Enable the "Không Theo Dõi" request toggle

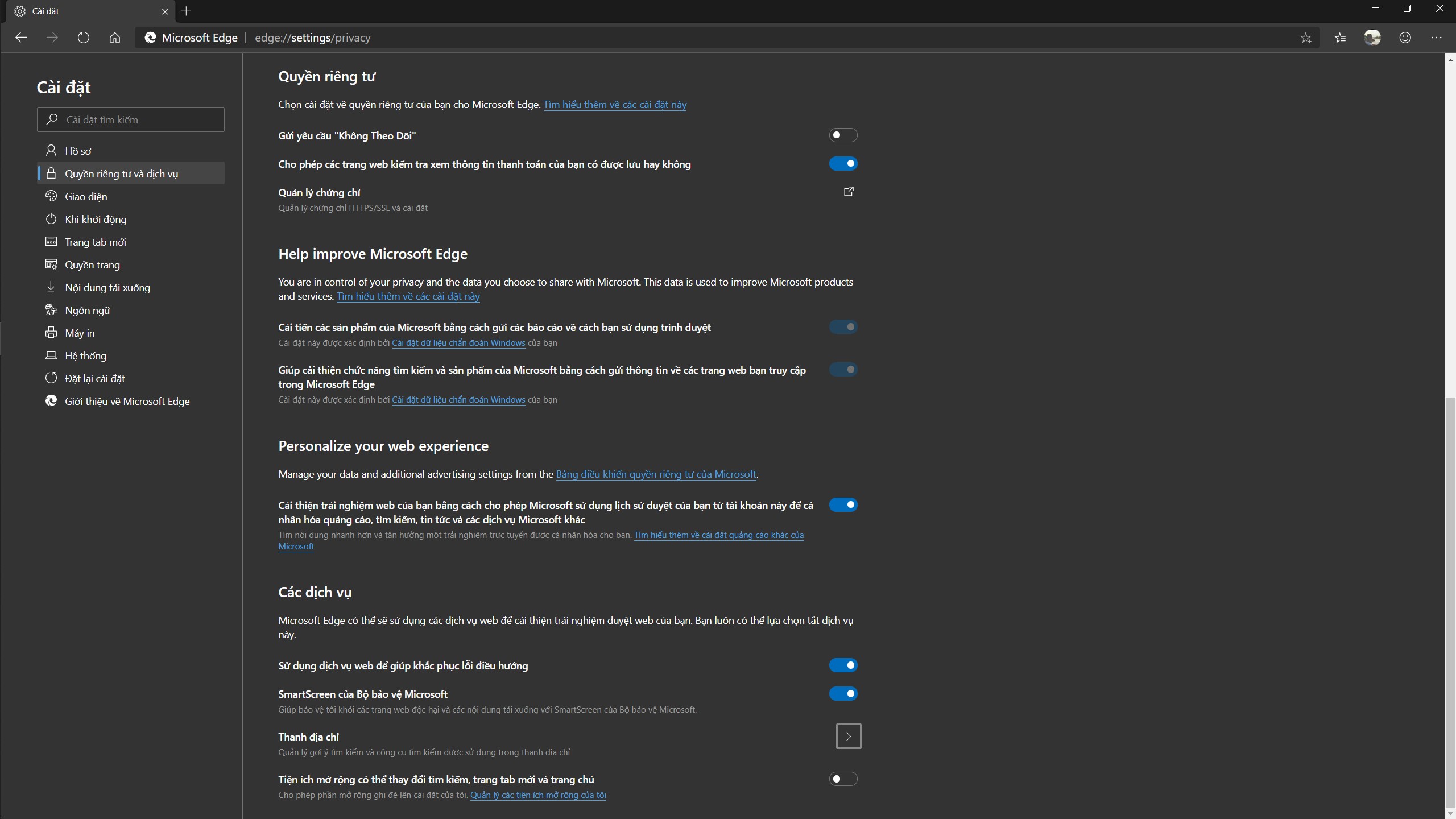tap(843, 135)
